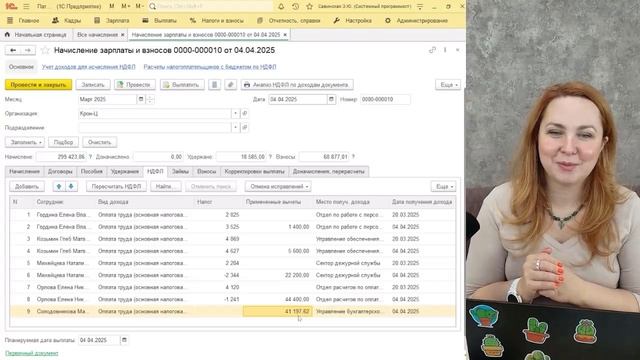Click the document report icon button
Screen dimensions: 640x360
pos(215,85)
